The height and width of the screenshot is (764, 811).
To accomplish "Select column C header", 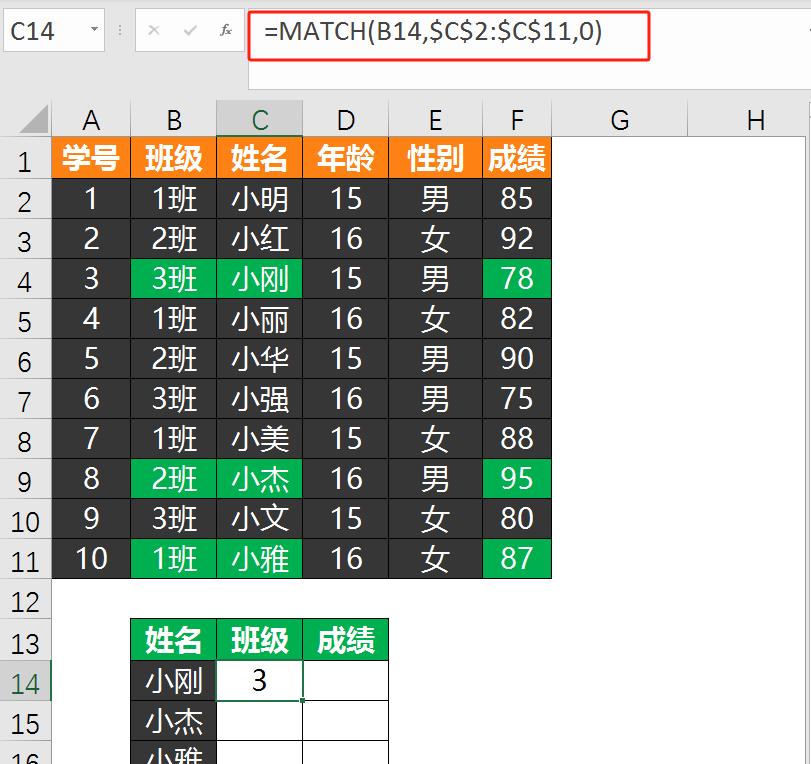I will (260, 119).
